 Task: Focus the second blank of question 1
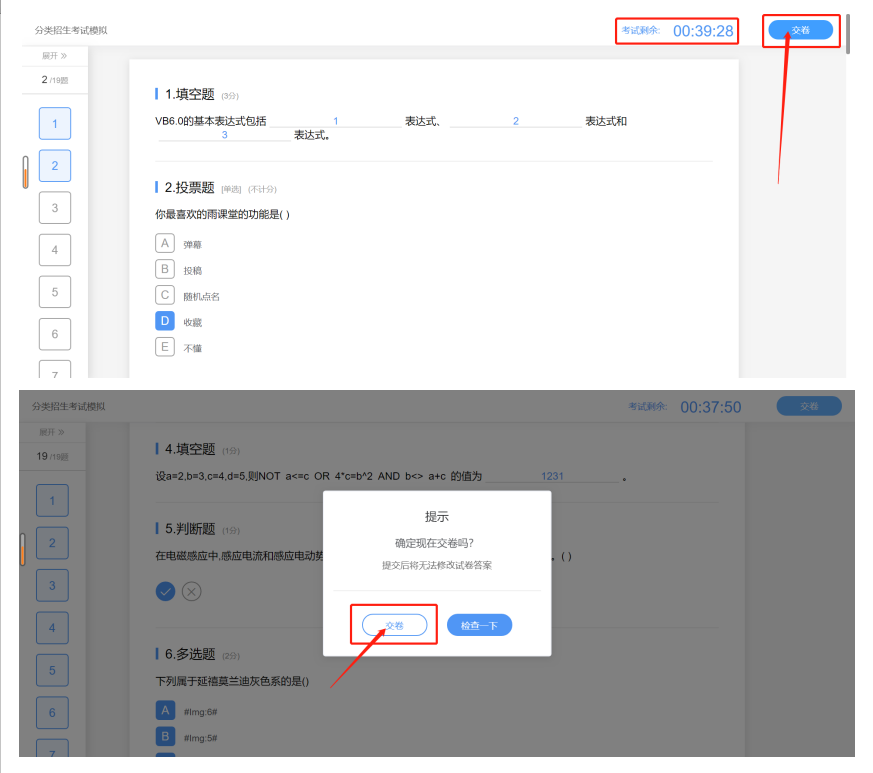pos(515,121)
